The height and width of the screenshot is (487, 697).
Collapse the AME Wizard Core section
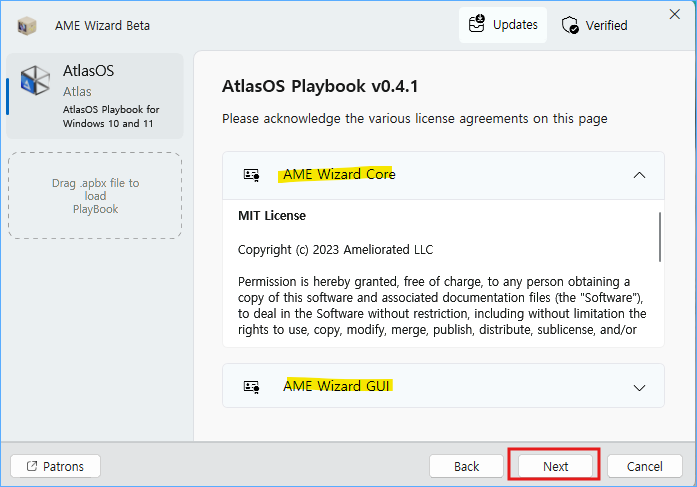click(639, 175)
